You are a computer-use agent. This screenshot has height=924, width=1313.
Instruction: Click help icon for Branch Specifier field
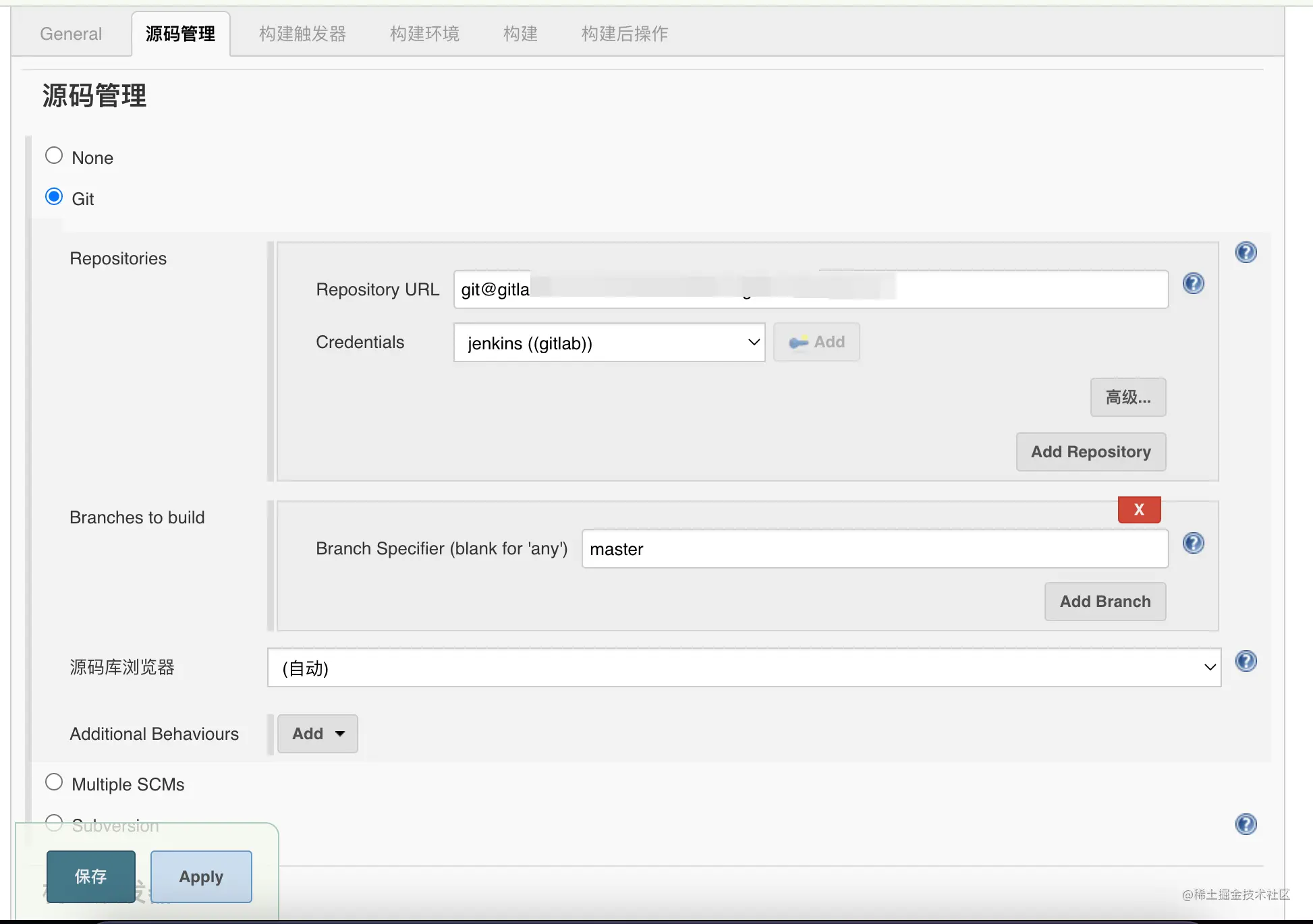pos(1193,543)
